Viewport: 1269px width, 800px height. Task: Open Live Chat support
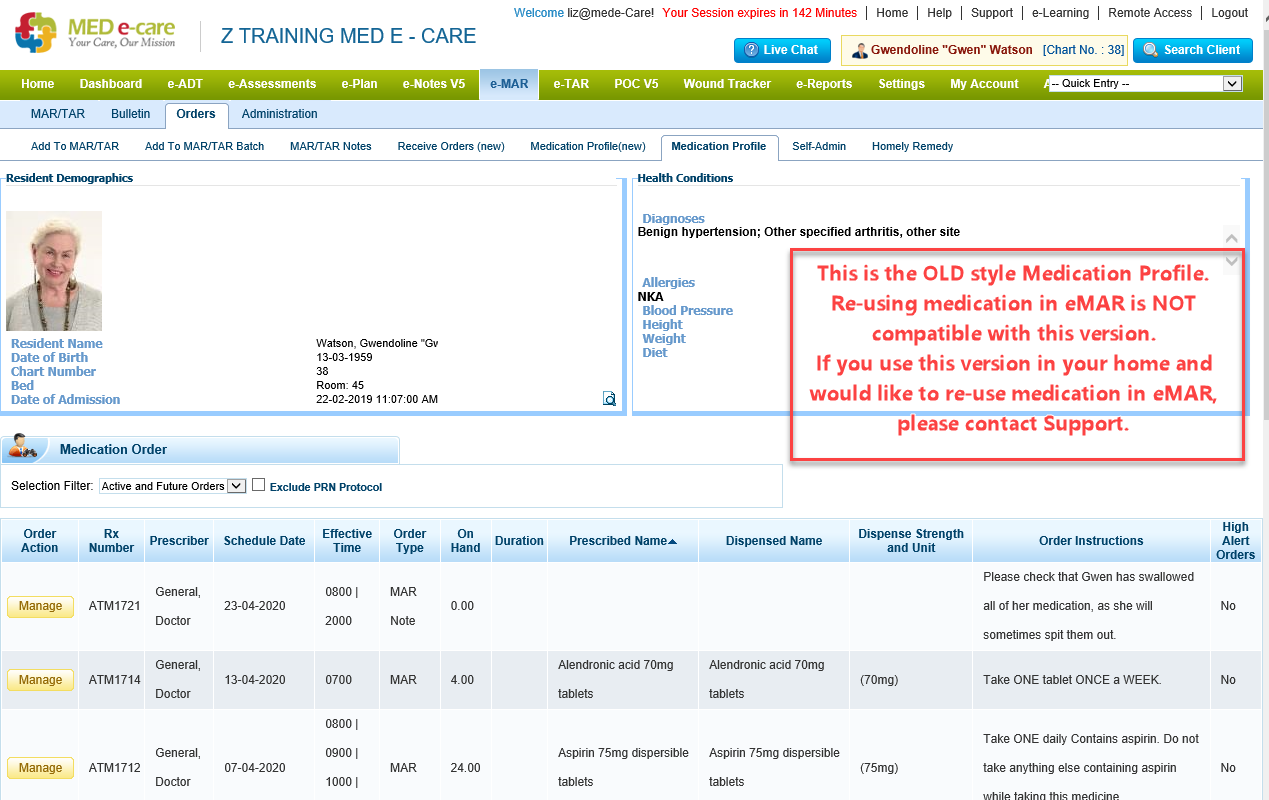coord(781,50)
